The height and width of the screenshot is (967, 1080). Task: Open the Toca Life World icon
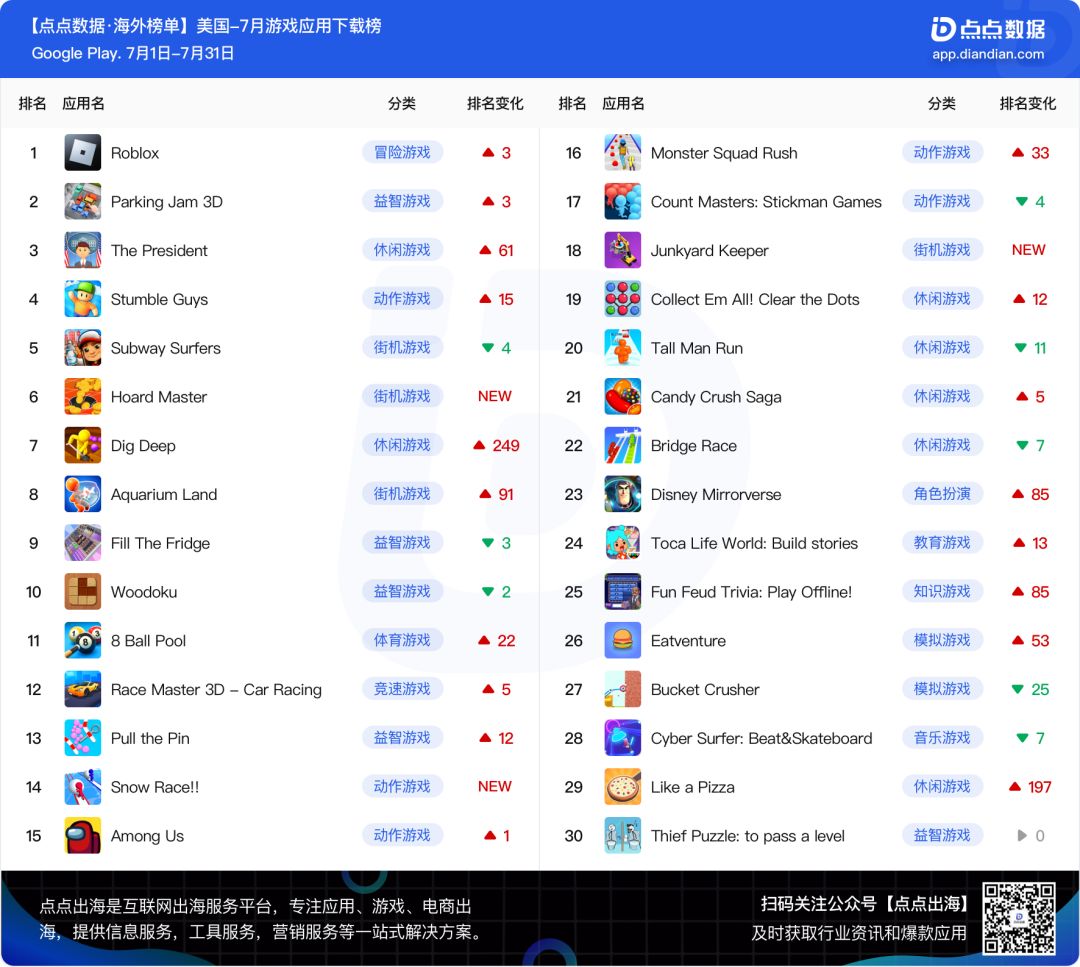[x=623, y=543]
